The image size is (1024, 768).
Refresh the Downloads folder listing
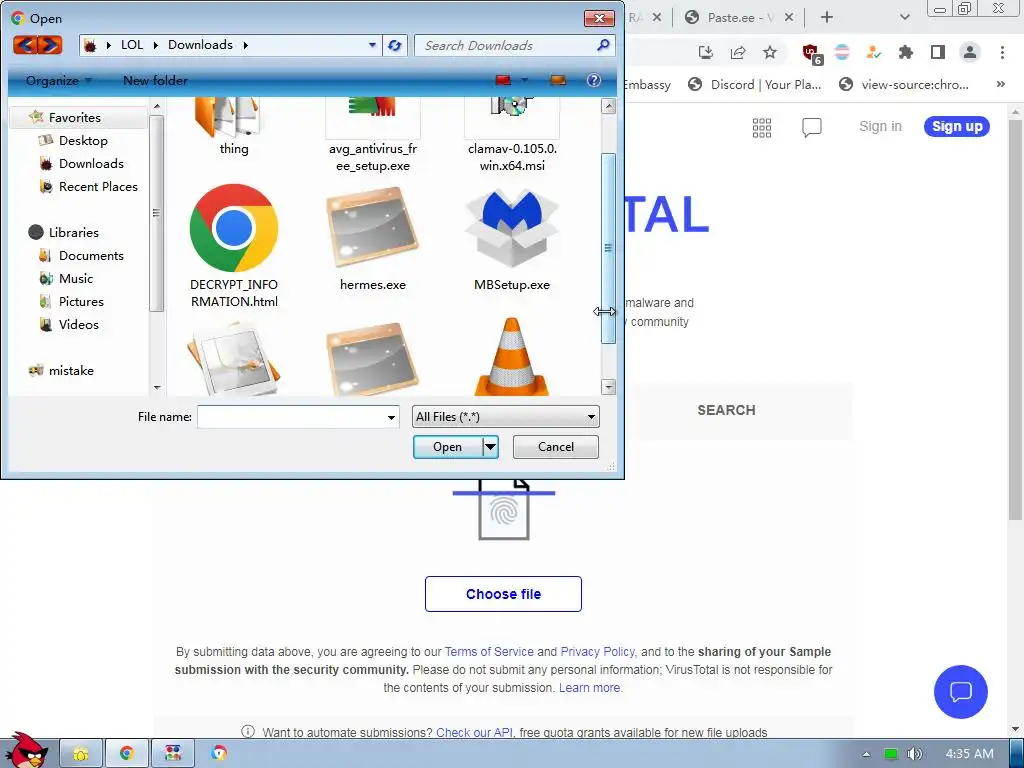click(x=394, y=45)
